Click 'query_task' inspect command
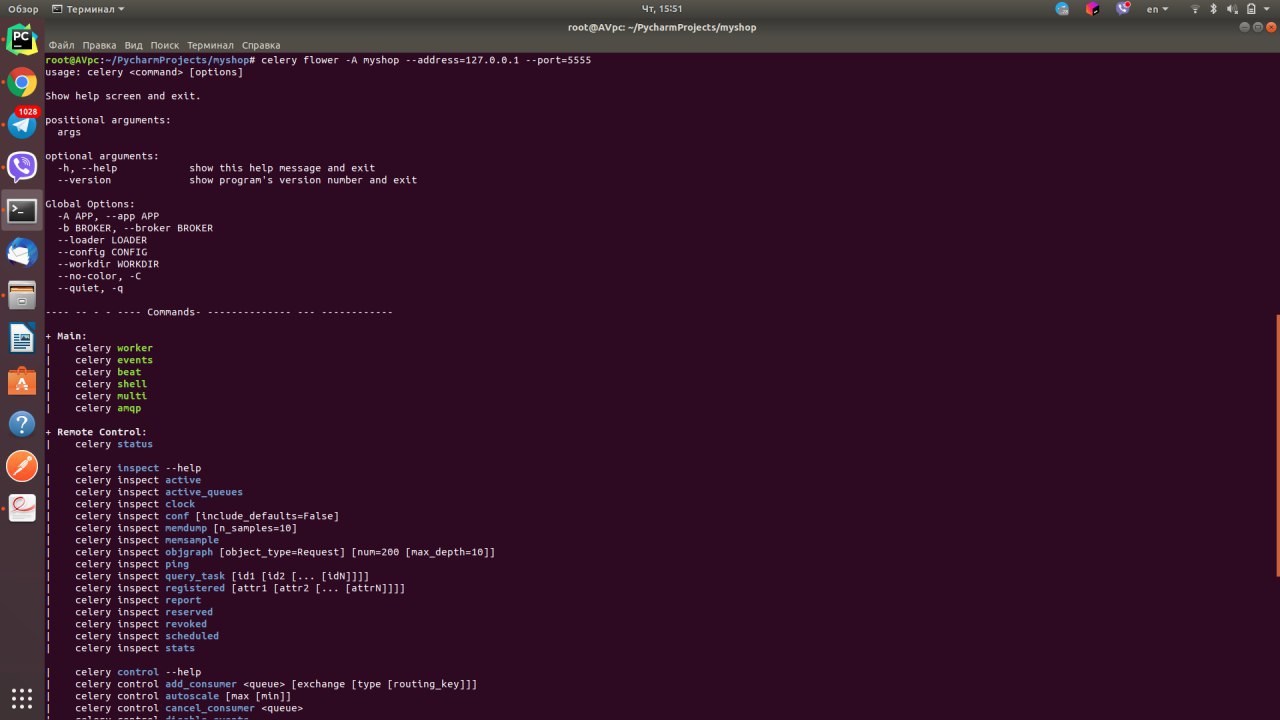The image size is (1280, 720). click(195, 576)
